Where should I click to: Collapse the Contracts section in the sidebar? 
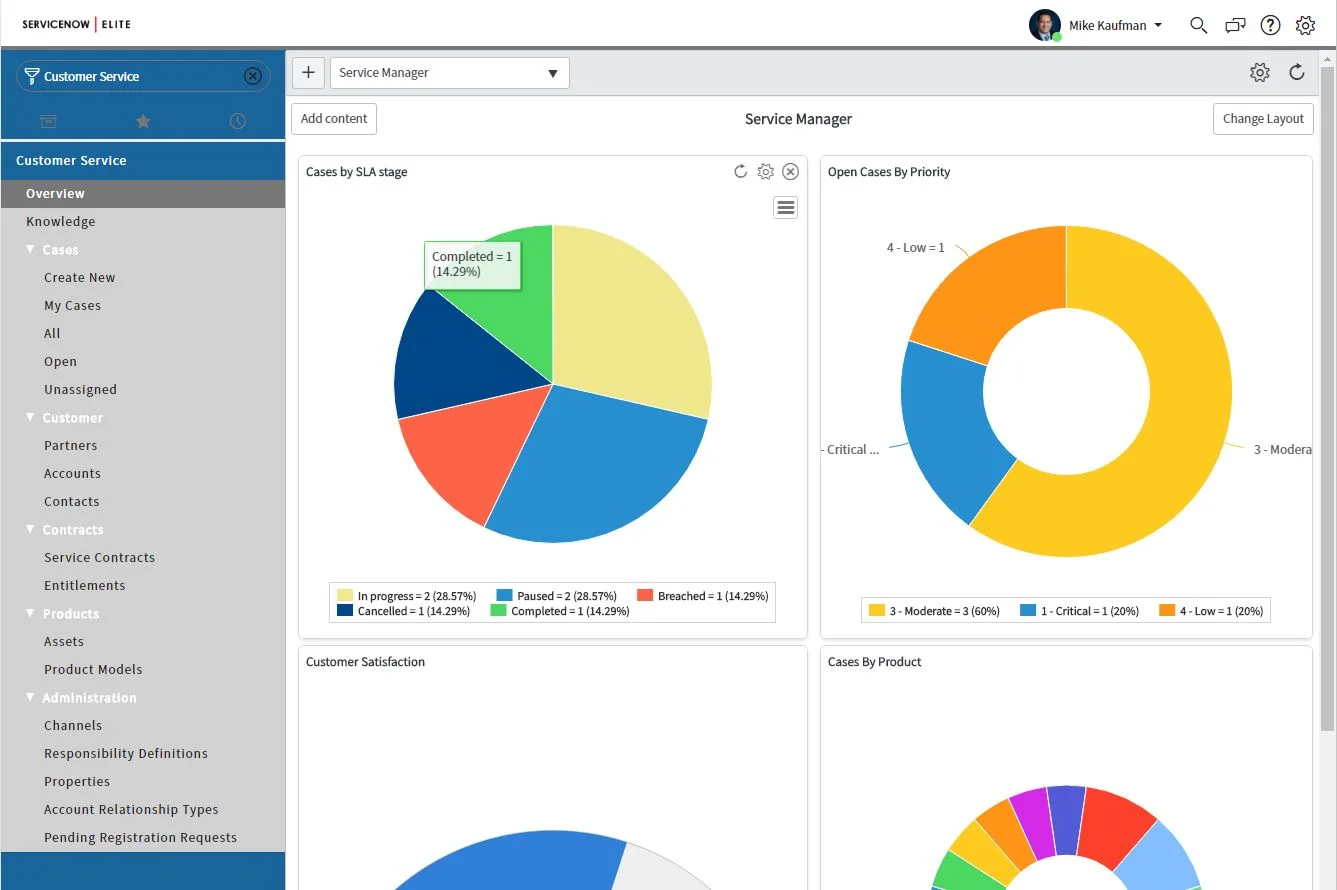(x=31, y=529)
